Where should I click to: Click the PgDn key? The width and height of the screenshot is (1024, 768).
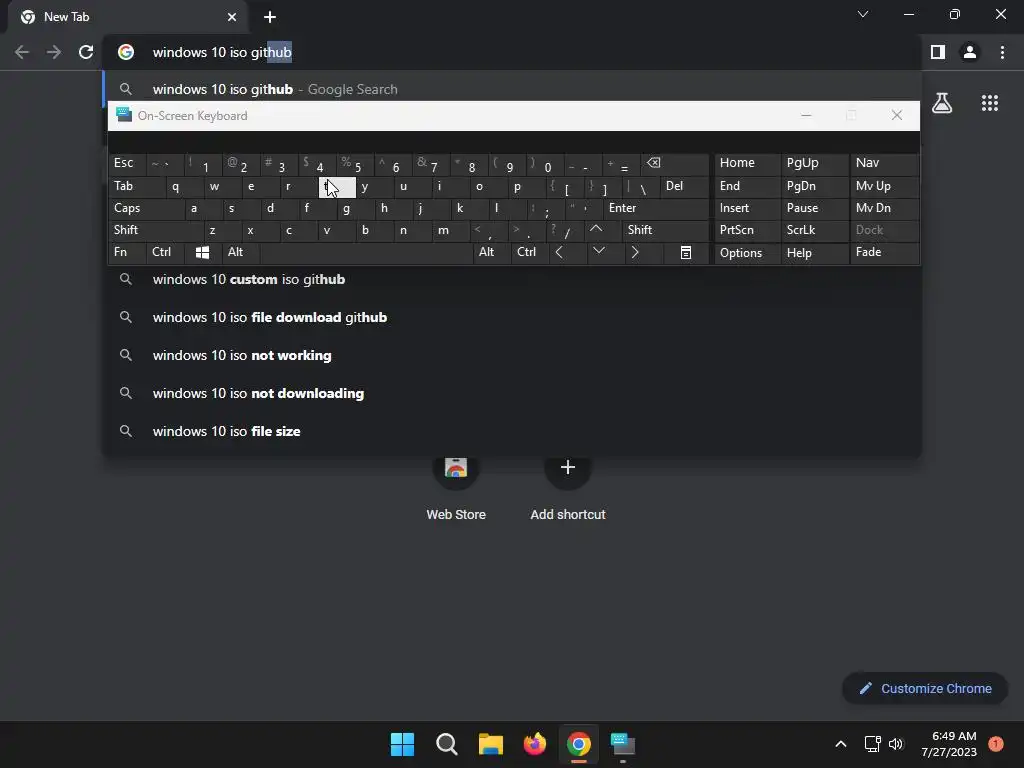(815, 187)
